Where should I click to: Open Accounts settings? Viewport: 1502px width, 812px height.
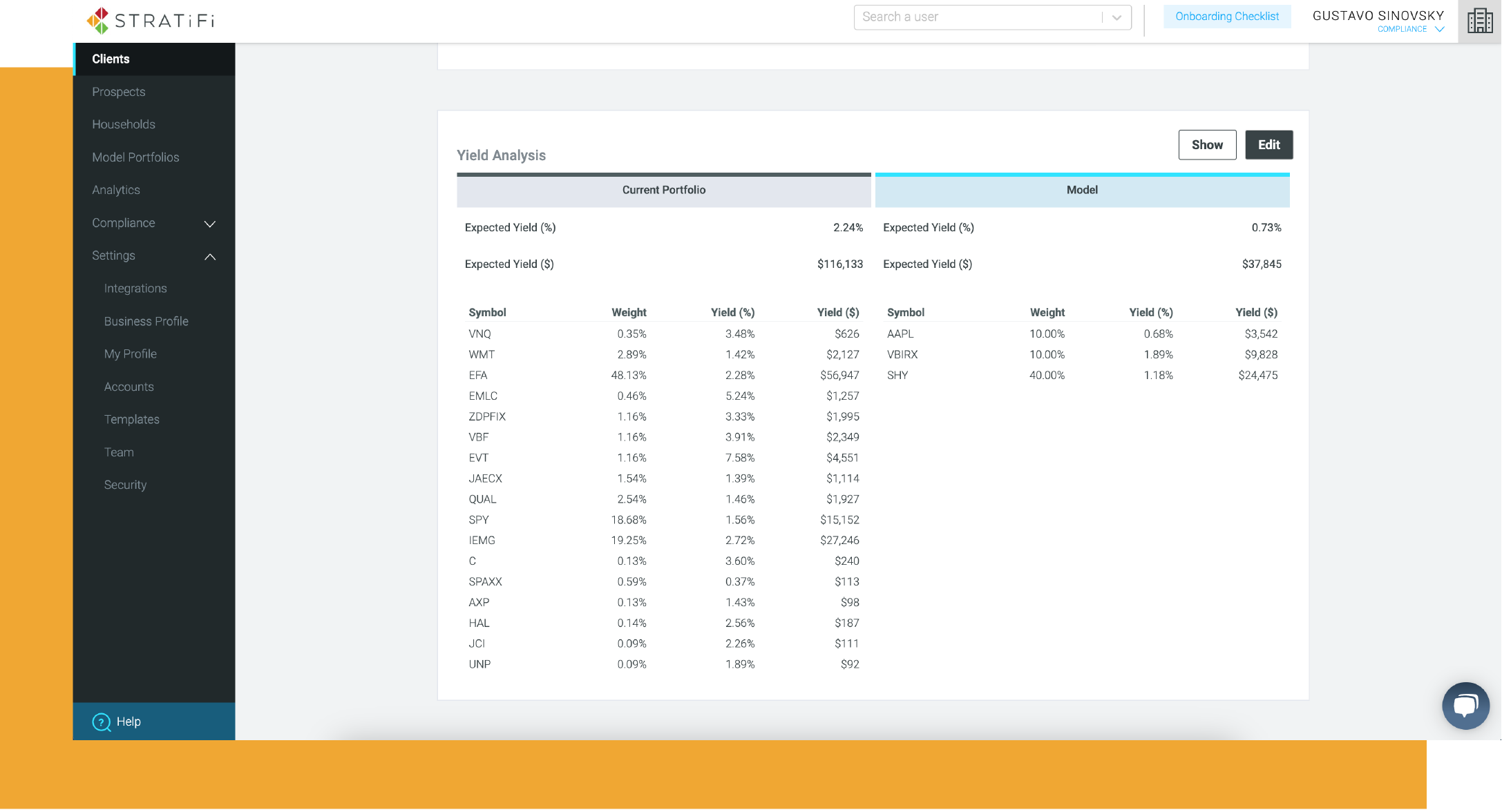129,387
